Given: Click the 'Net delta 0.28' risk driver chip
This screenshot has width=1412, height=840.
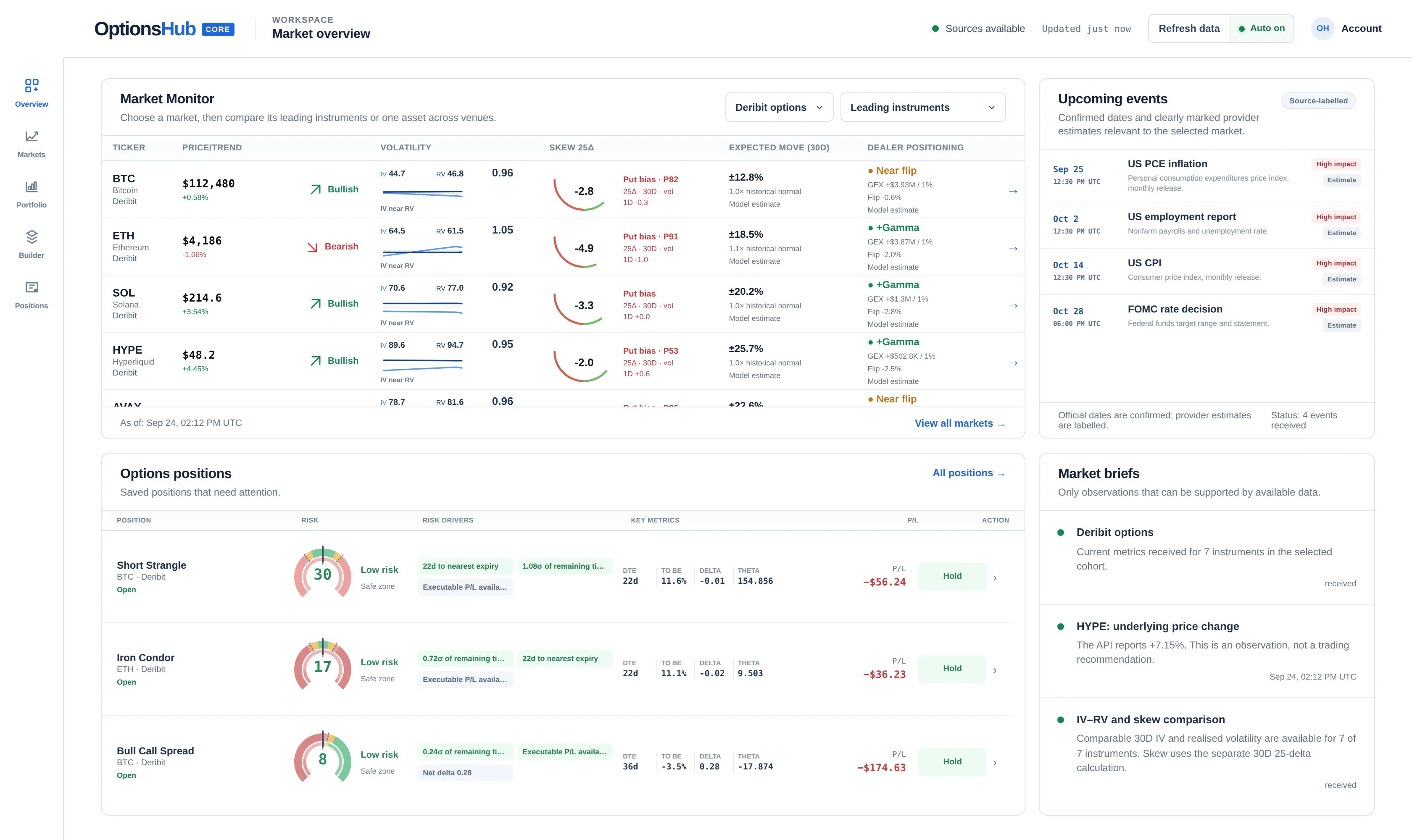Looking at the screenshot, I should pyautogui.click(x=465, y=773).
